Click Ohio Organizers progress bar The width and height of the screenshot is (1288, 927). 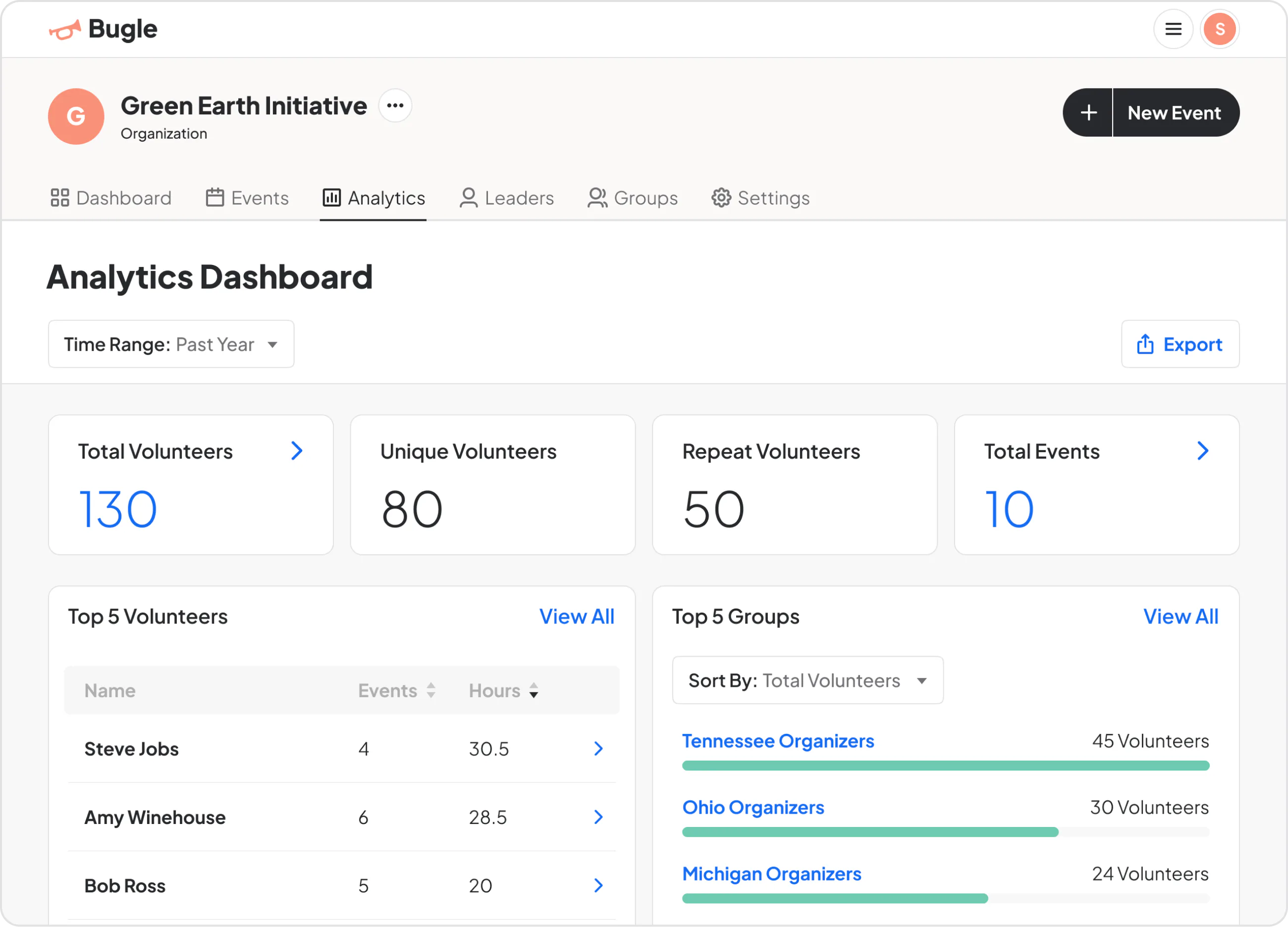click(946, 832)
